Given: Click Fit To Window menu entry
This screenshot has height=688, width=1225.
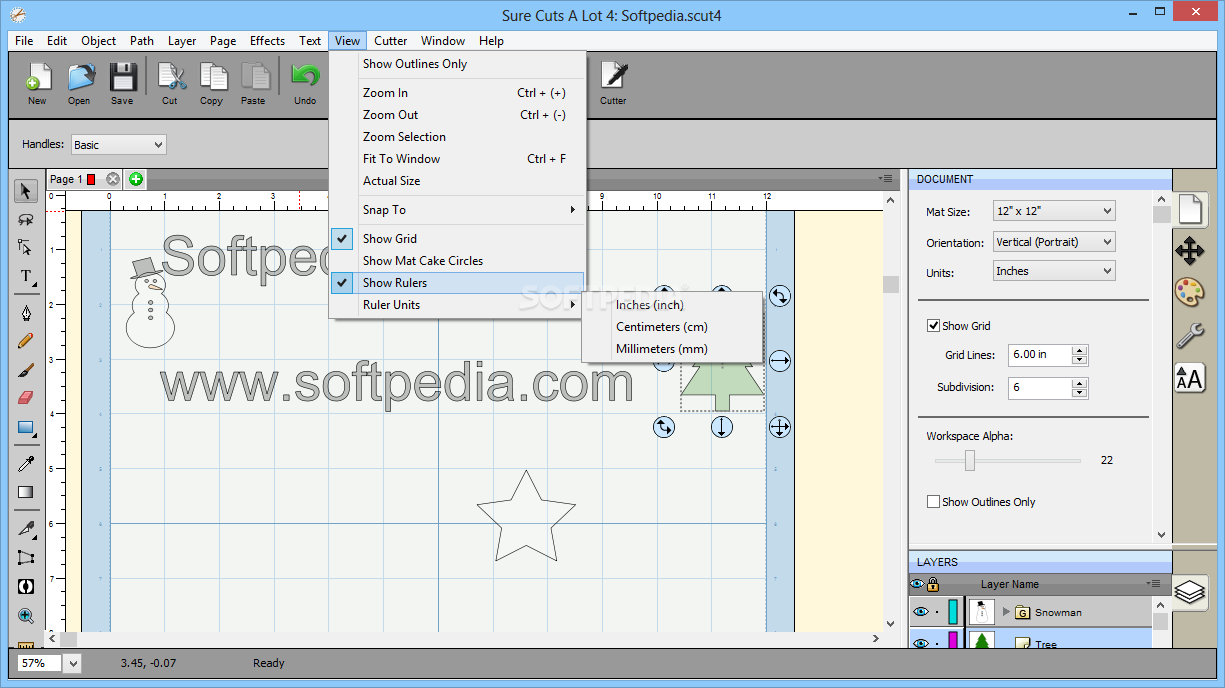Looking at the screenshot, I should point(457,159).
